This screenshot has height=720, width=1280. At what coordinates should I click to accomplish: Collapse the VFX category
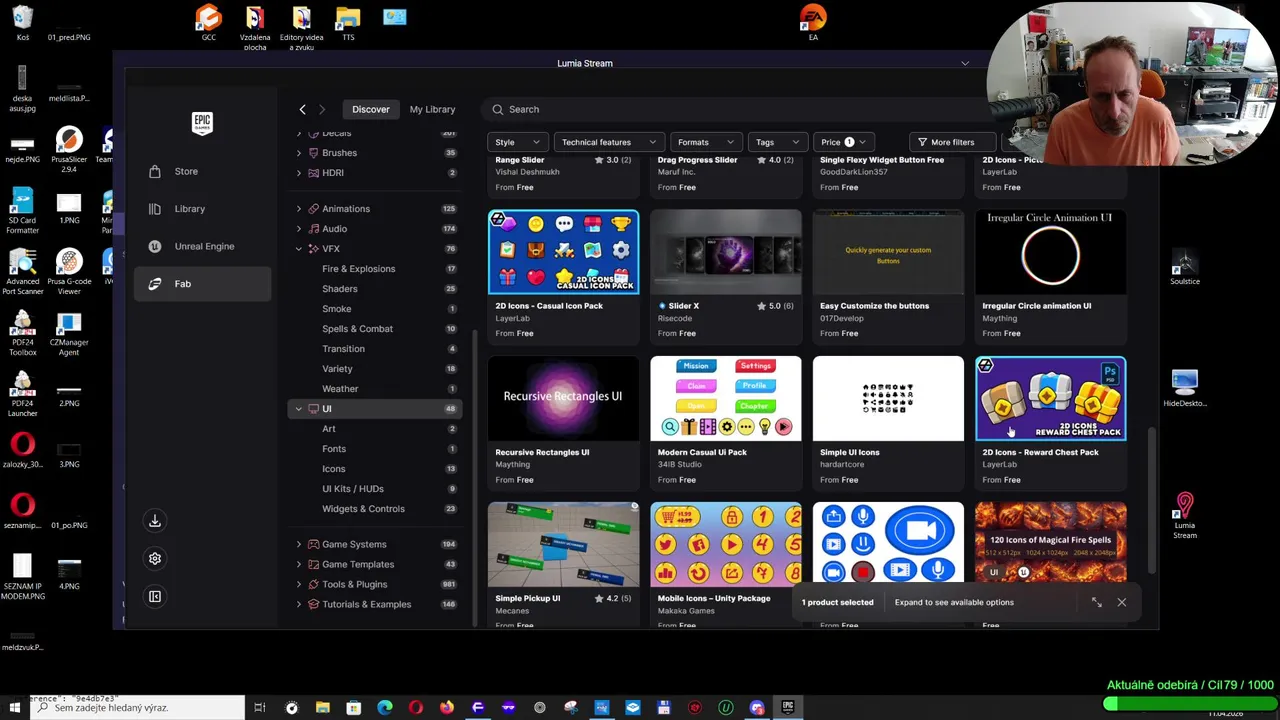[298, 249]
